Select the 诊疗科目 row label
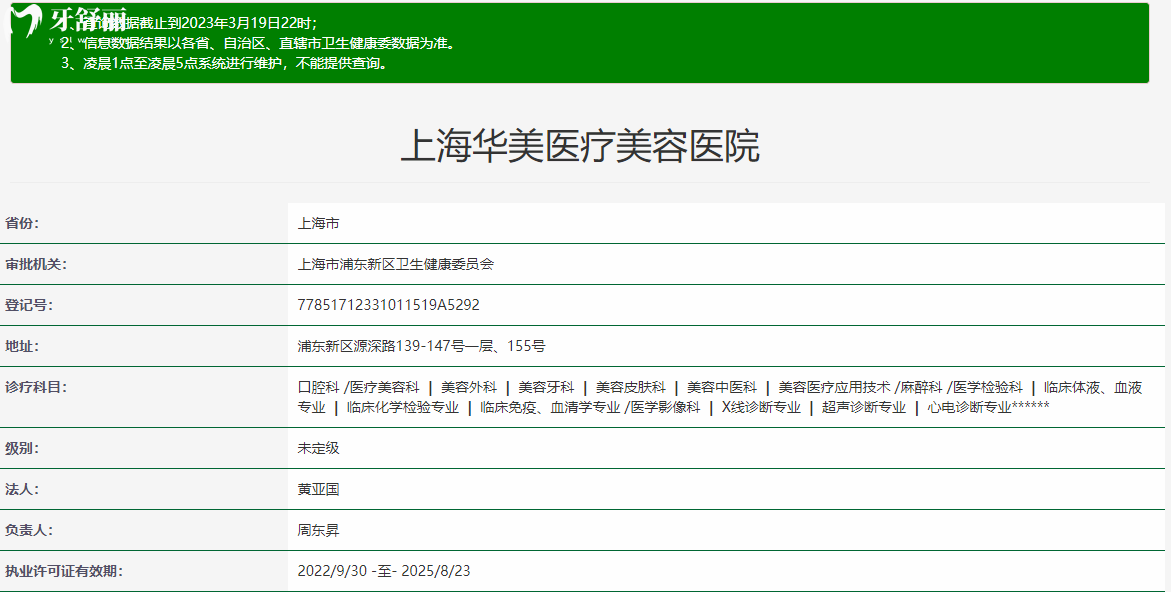Image resolution: width=1171 pixels, height=592 pixels. [35, 387]
